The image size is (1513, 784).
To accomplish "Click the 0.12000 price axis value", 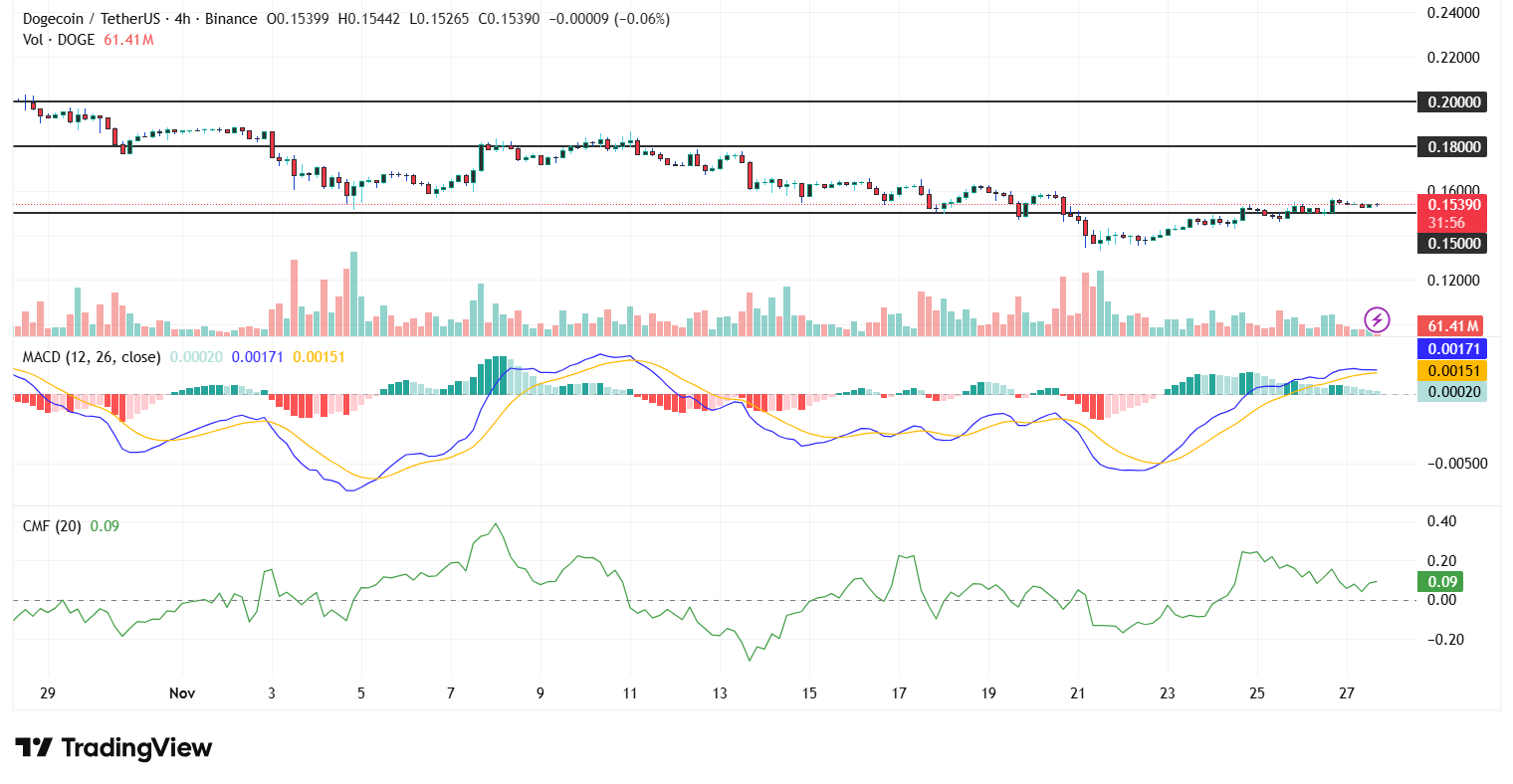I will click(1453, 281).
